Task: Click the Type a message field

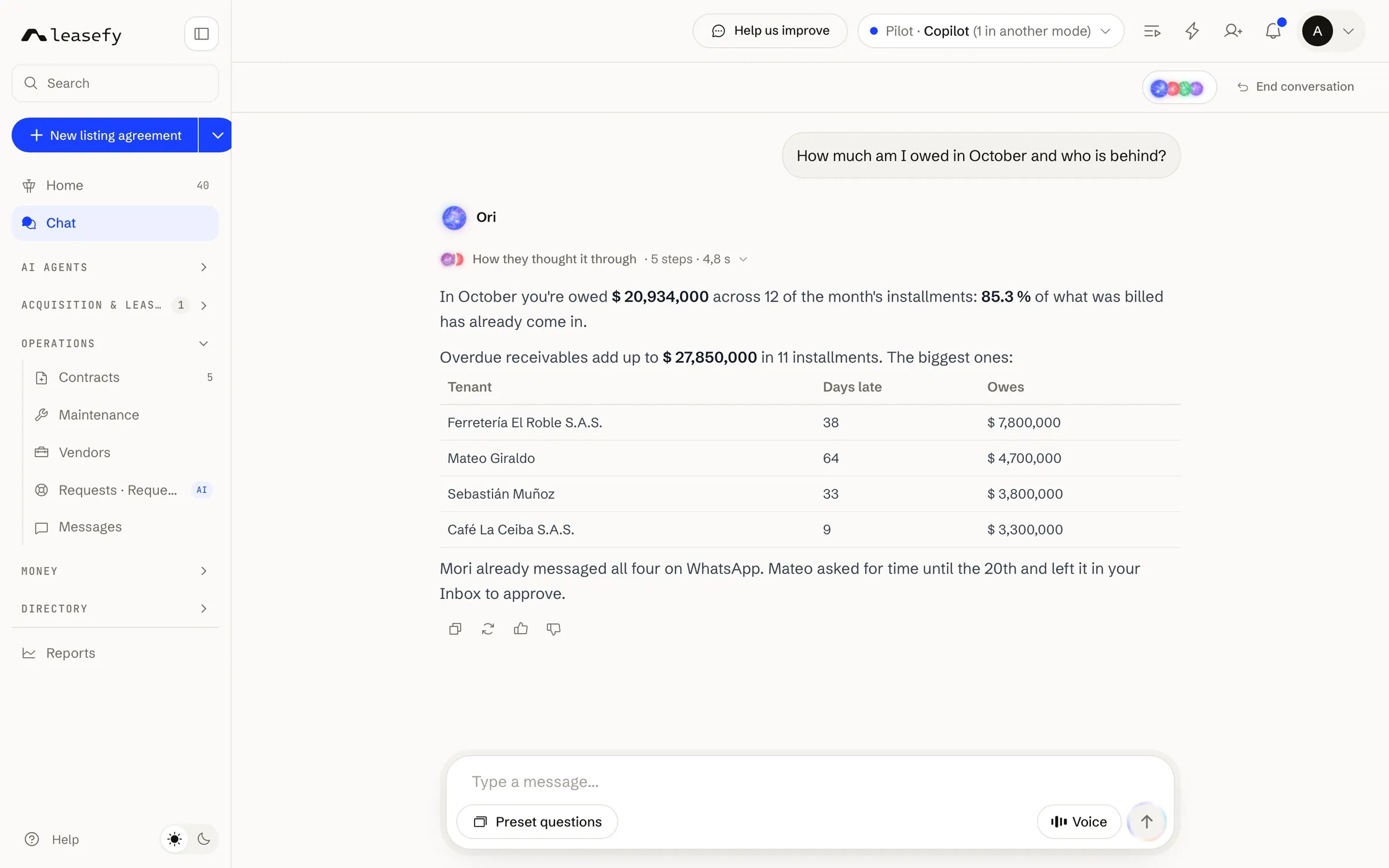Action: tap(809, 782)
